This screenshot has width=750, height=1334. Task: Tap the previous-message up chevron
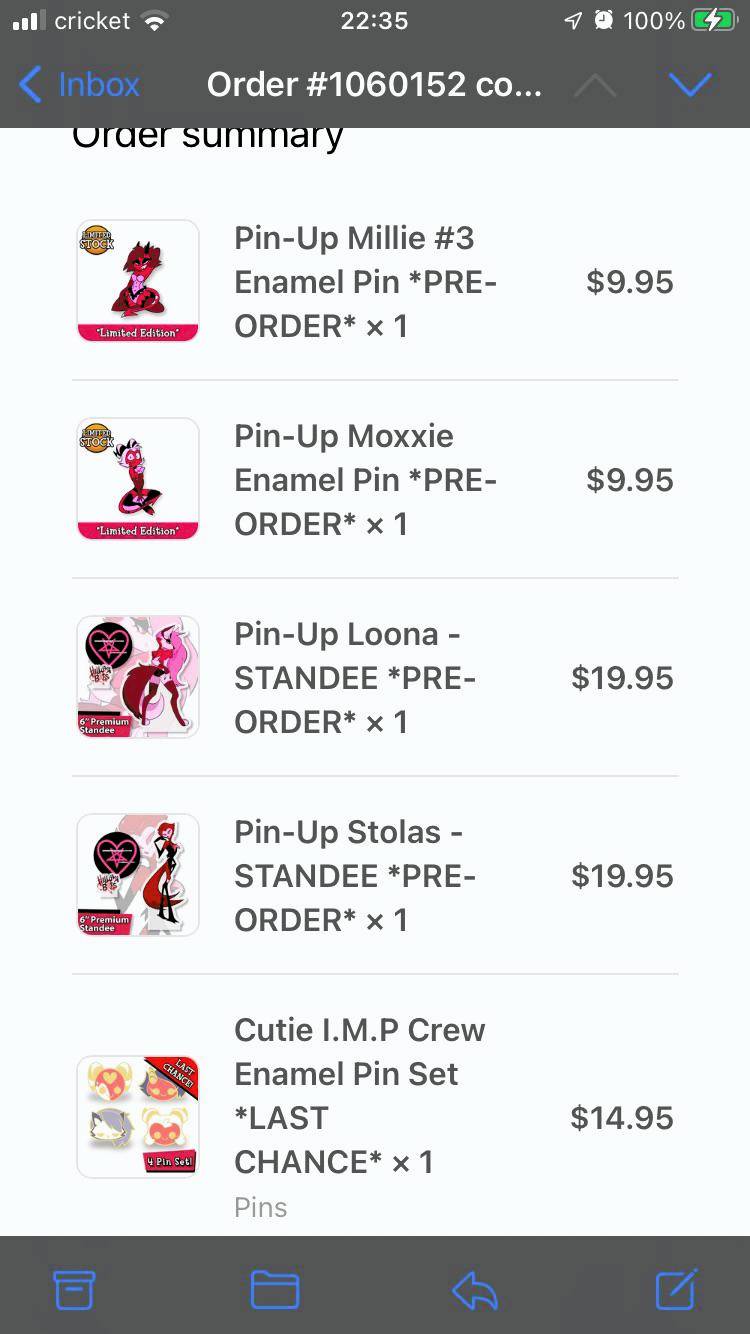(x=595, y=84)
